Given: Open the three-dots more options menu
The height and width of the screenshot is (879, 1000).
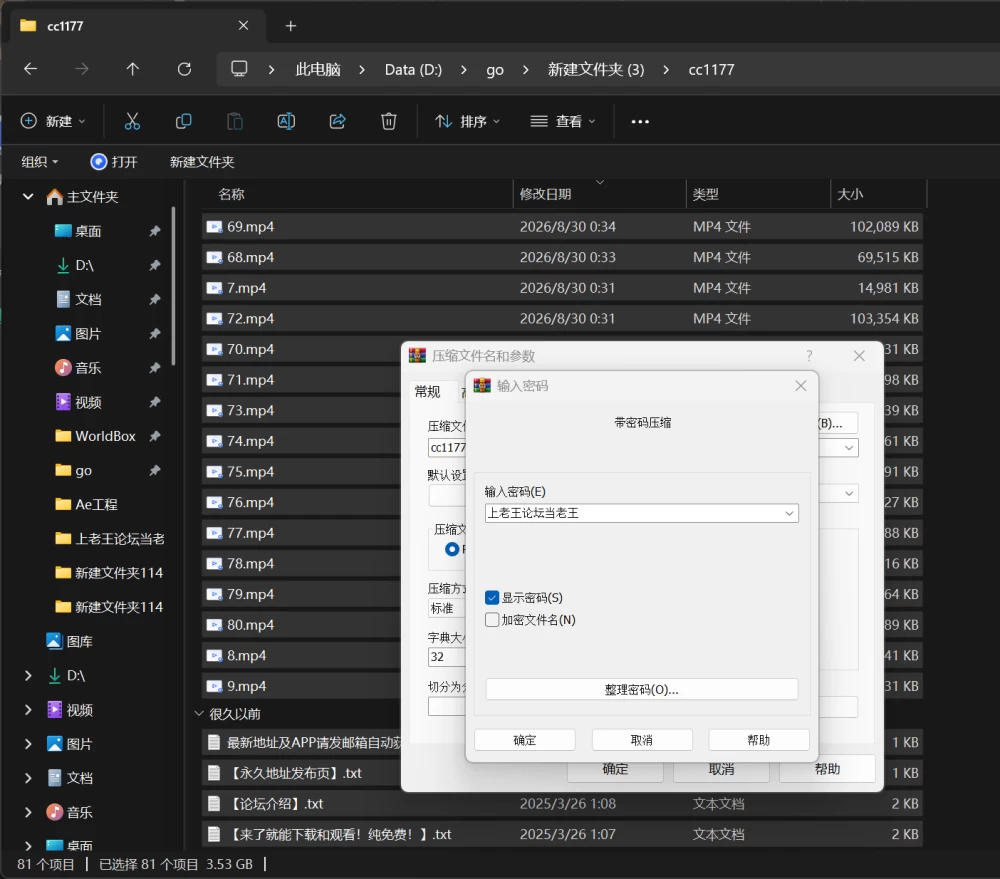Looking at the screenshot, I should coord(640,121).
